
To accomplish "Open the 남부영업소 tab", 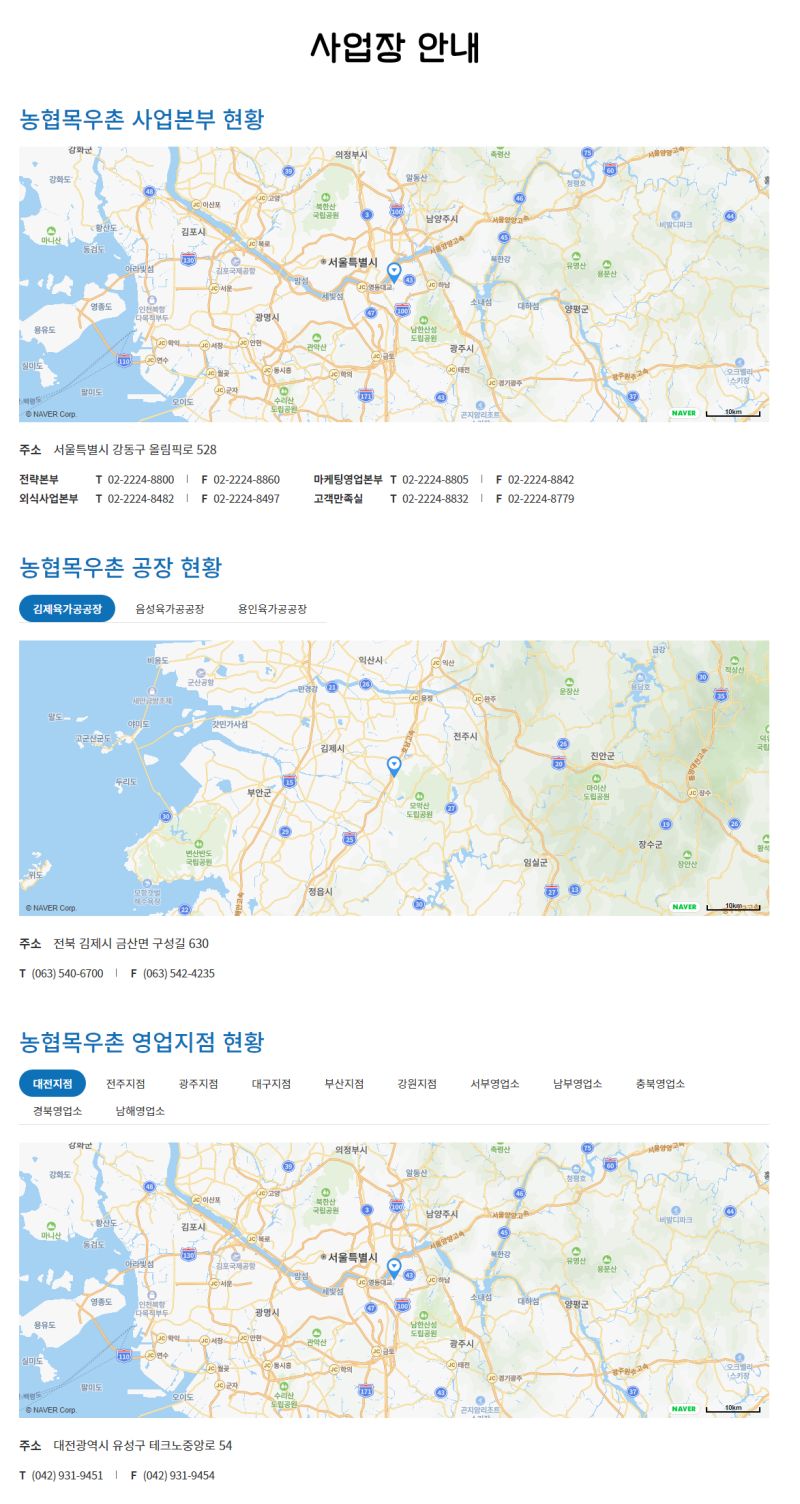I will pyautogui.click(x=578, y=1083).
